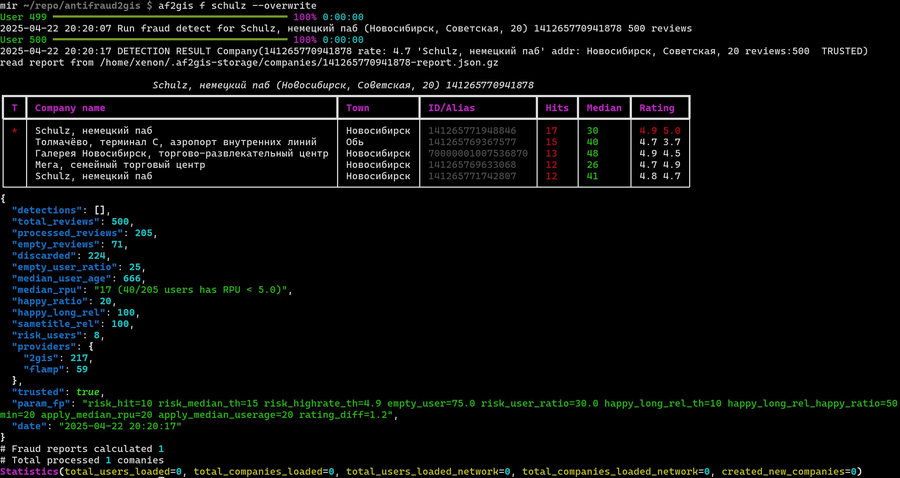Click the Обь town cell
The width and height of the screenshot is (900, 478).
point(358,142)
